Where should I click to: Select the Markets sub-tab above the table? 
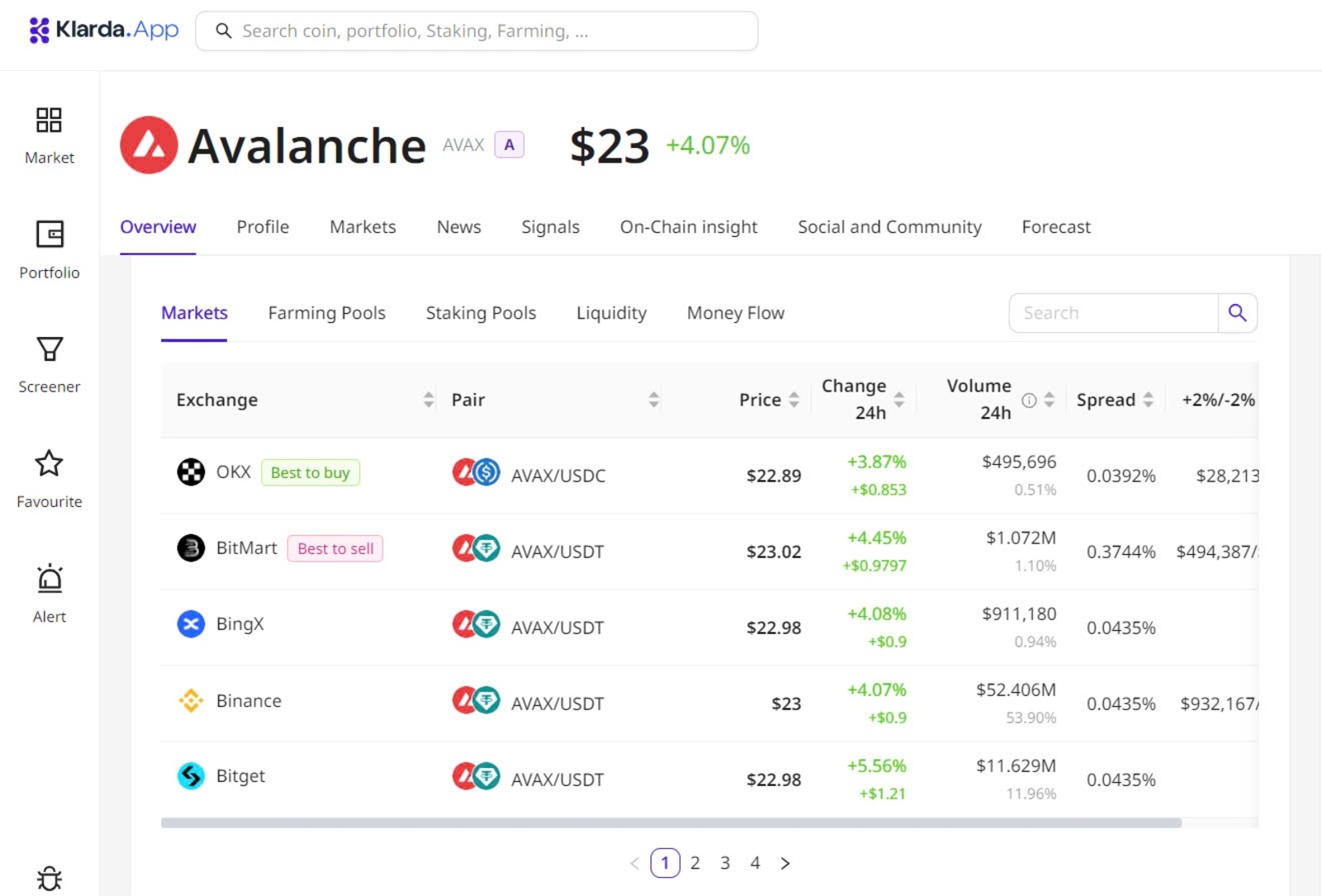(194, 313)
